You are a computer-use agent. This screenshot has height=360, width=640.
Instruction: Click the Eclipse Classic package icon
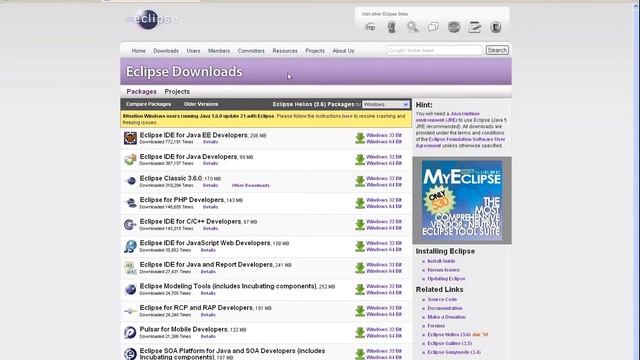(130, 181)
